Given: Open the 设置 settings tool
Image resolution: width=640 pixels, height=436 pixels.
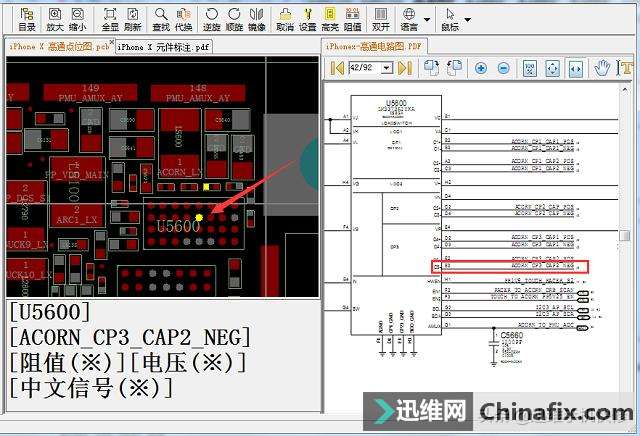Looking at the screenshot, I should tap(308, 19).
